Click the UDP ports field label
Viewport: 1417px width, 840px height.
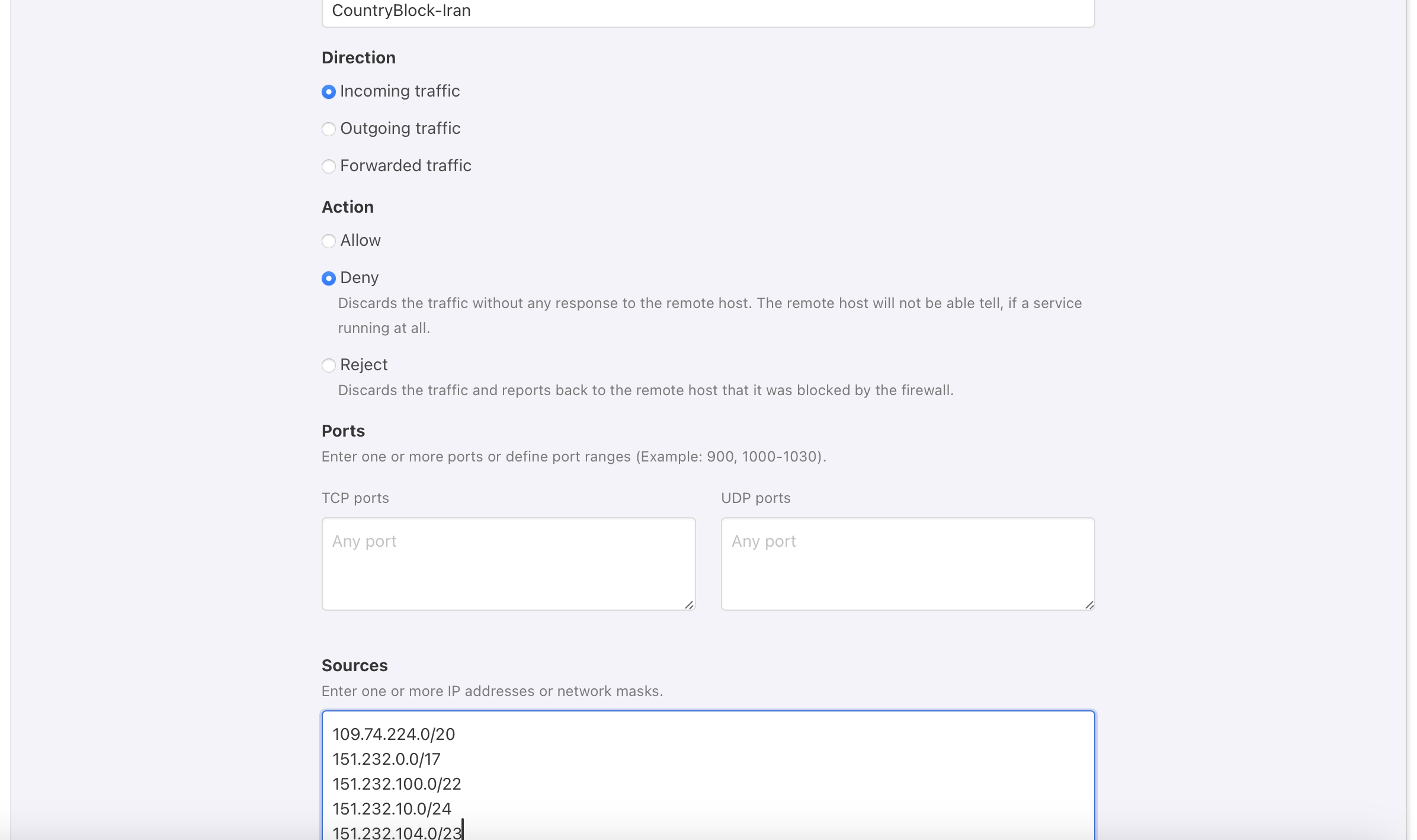(x=756, y=498)
